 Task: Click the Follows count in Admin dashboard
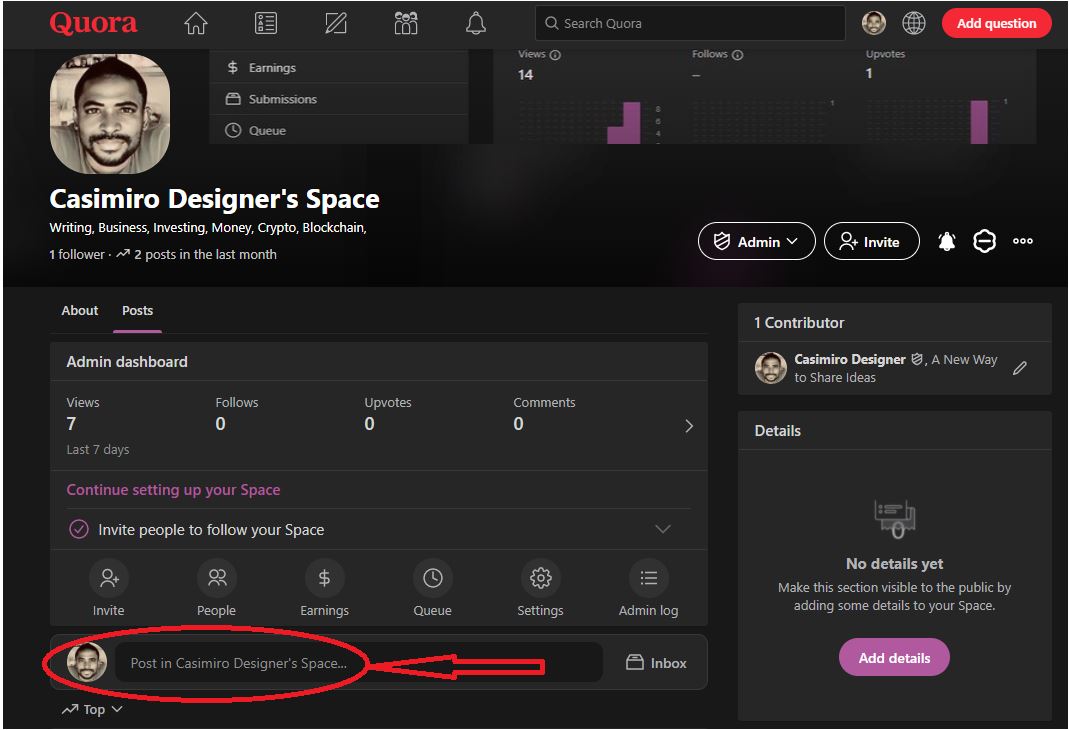(220, 424)
